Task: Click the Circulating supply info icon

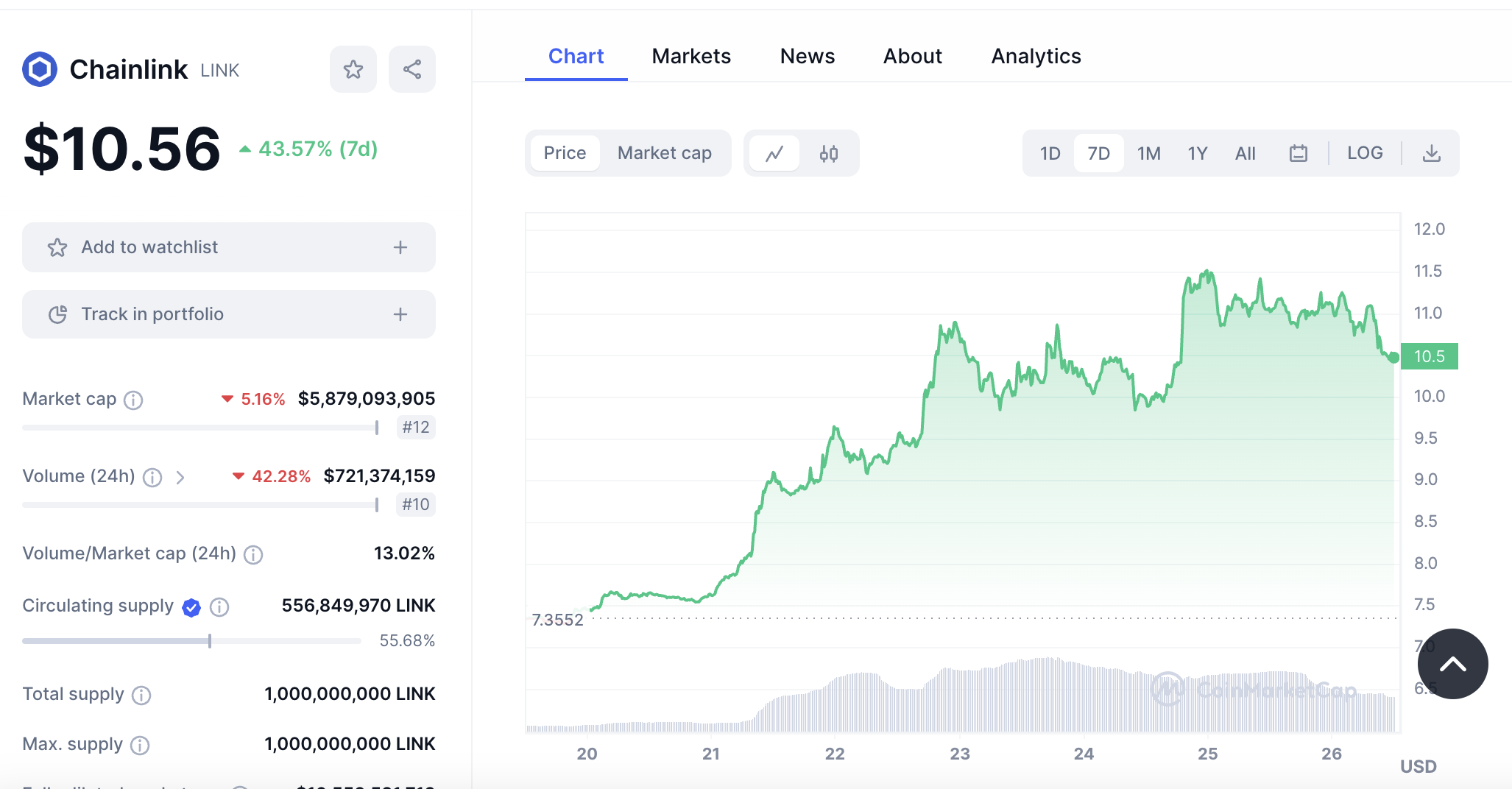Action: (x=219, y=606)
